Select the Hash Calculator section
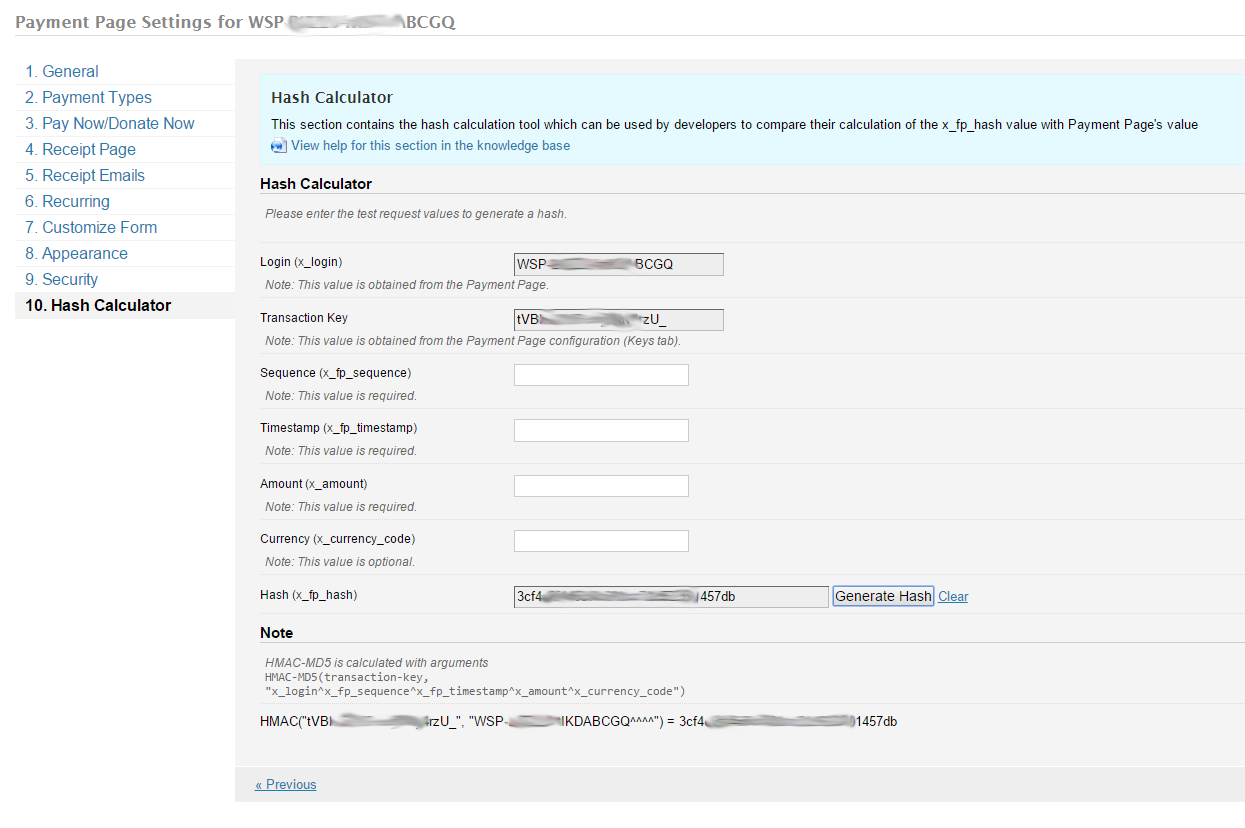Viewport: 1245px width, 828px height. coord(98,305)
